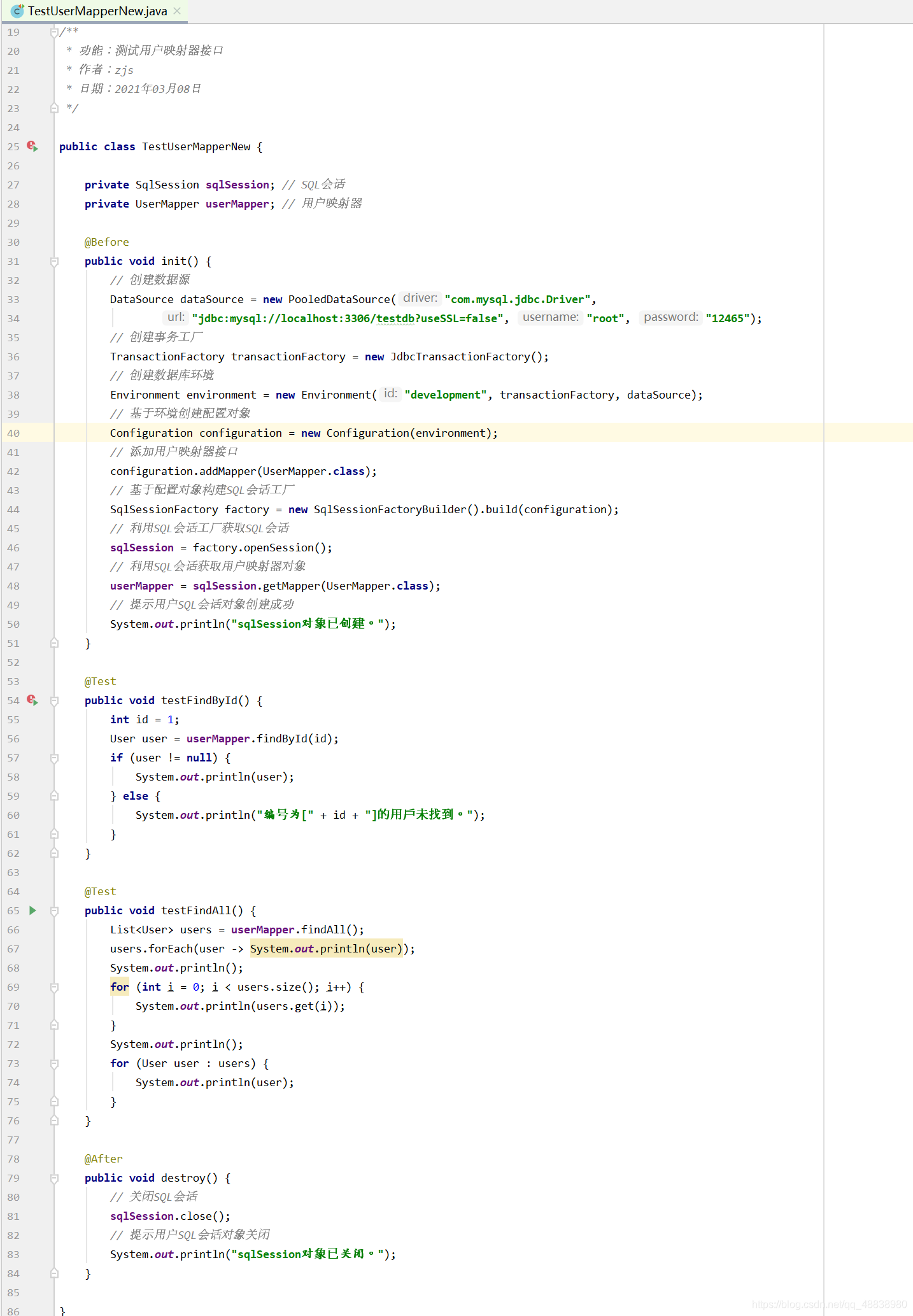Click the int id = 1 declaration
Image resolution: width=913 pixels, height=1316 pixels.
coord(145,719)
